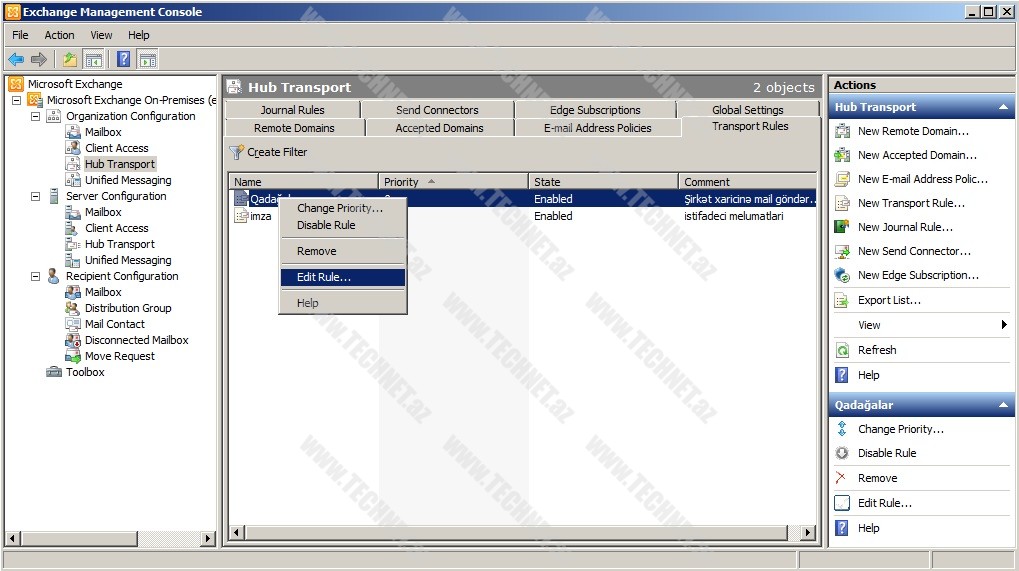The width and height of the screenshot is (1019, 571).
Task: Open the Action menu in menu bar
Action: (59, 35)
